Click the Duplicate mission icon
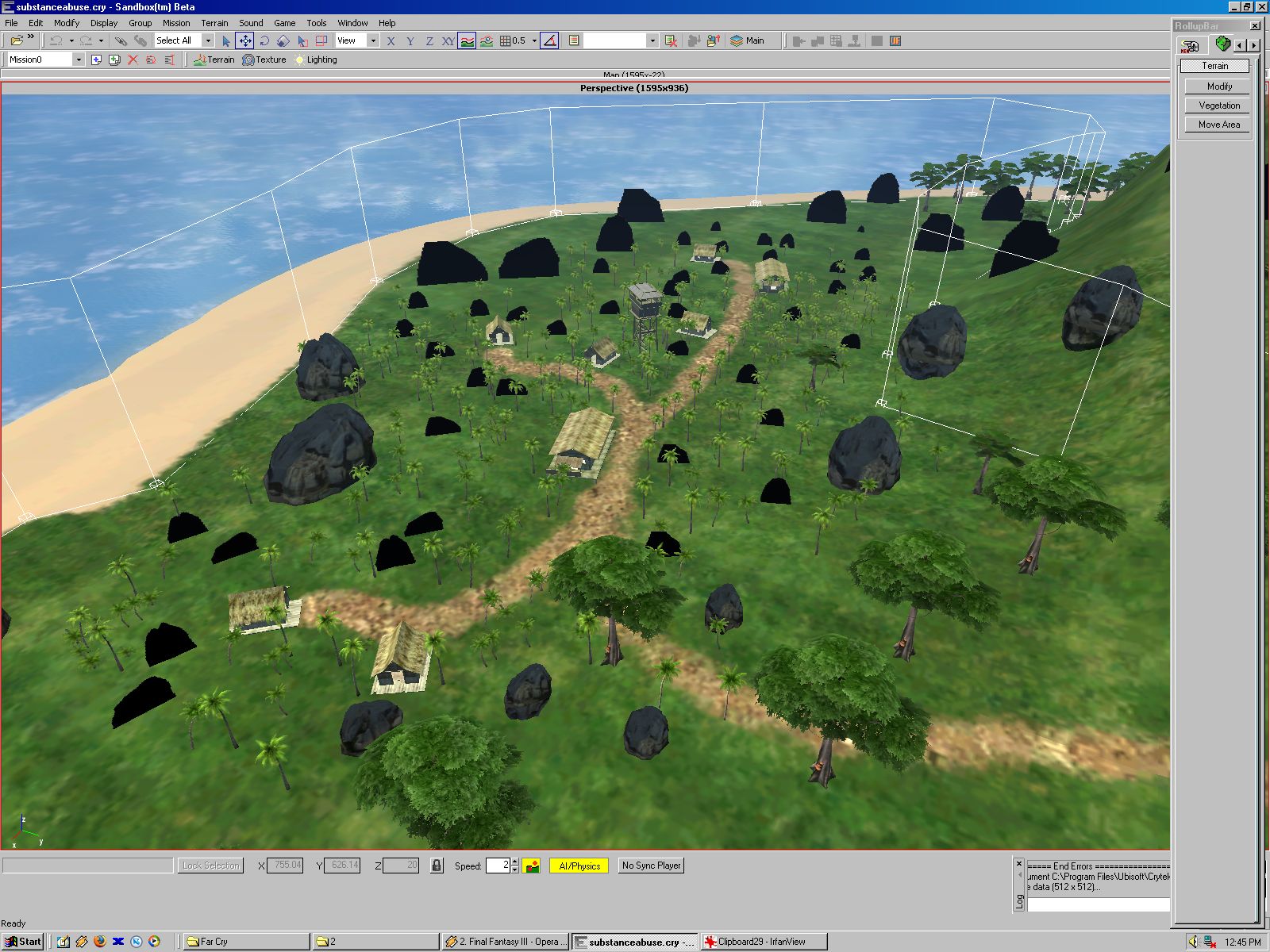Viewport: 1270px width, 952px height. click(x=114, y=59)
